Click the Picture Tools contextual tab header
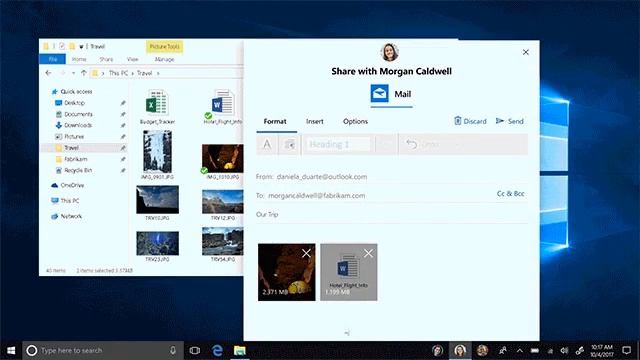This screenshot has height=360, width=640. [164, 47]
